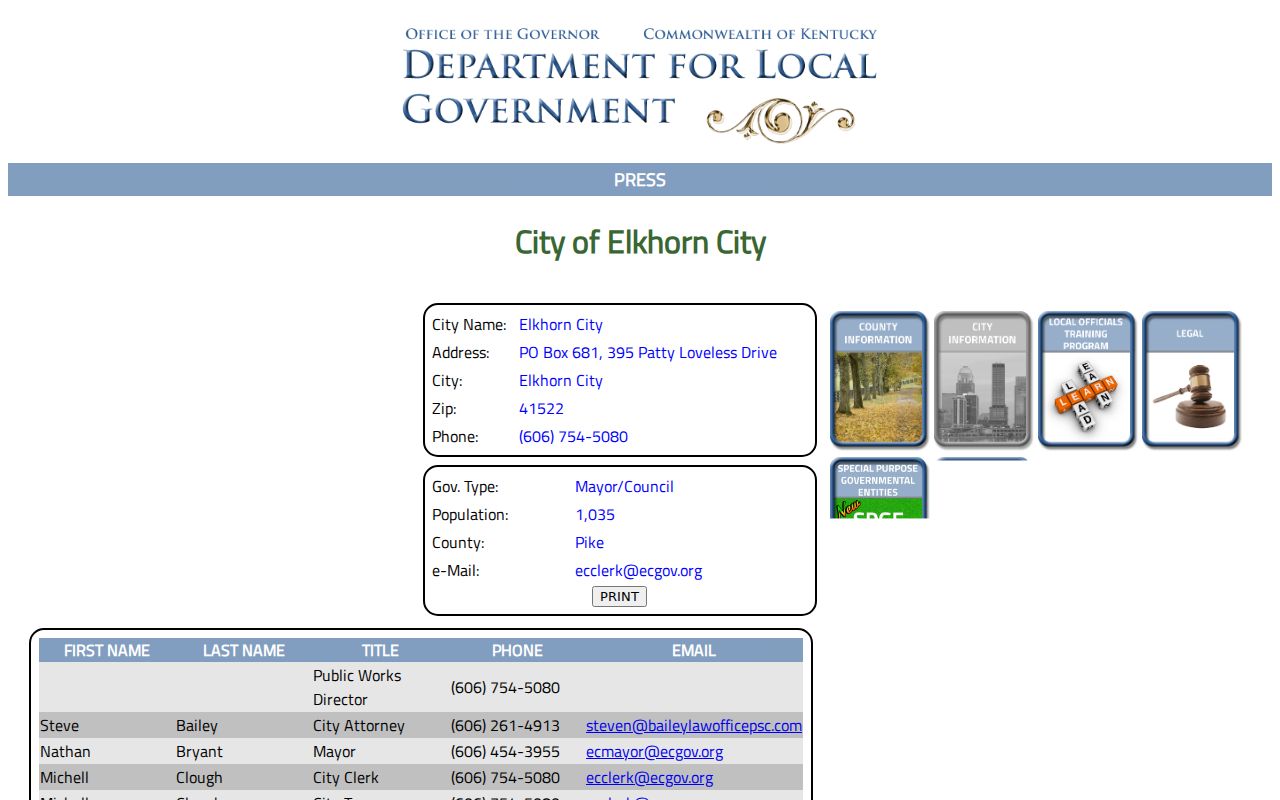Open Special Purpose Governmental Entities tile
The height and width of the screenshot is (800, 1280).
click(x=878, y=488)
